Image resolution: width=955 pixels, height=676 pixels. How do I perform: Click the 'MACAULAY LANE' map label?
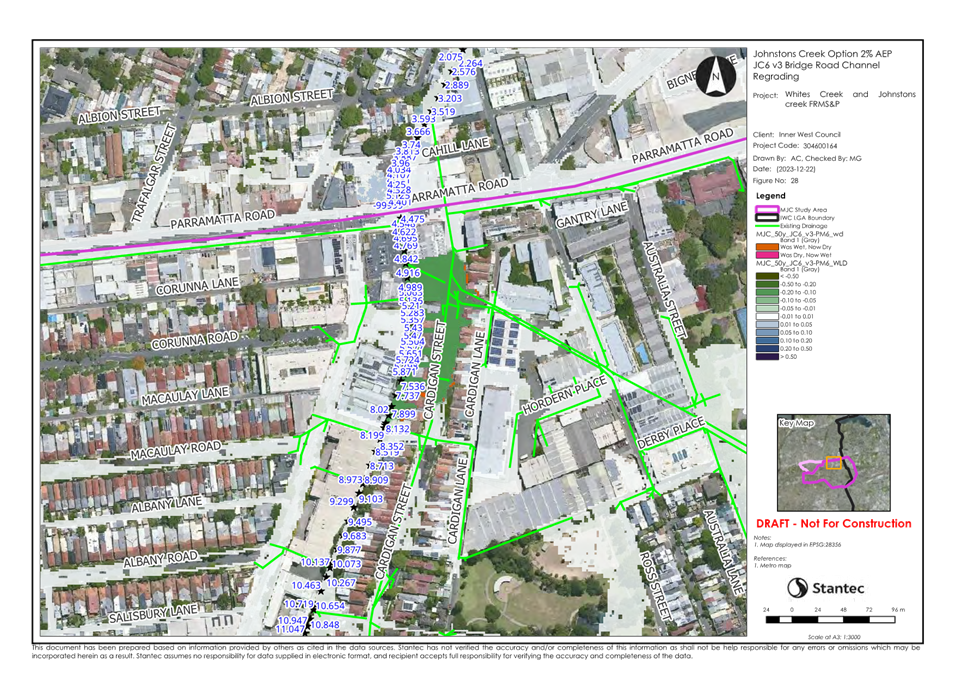tap(185, 396)
